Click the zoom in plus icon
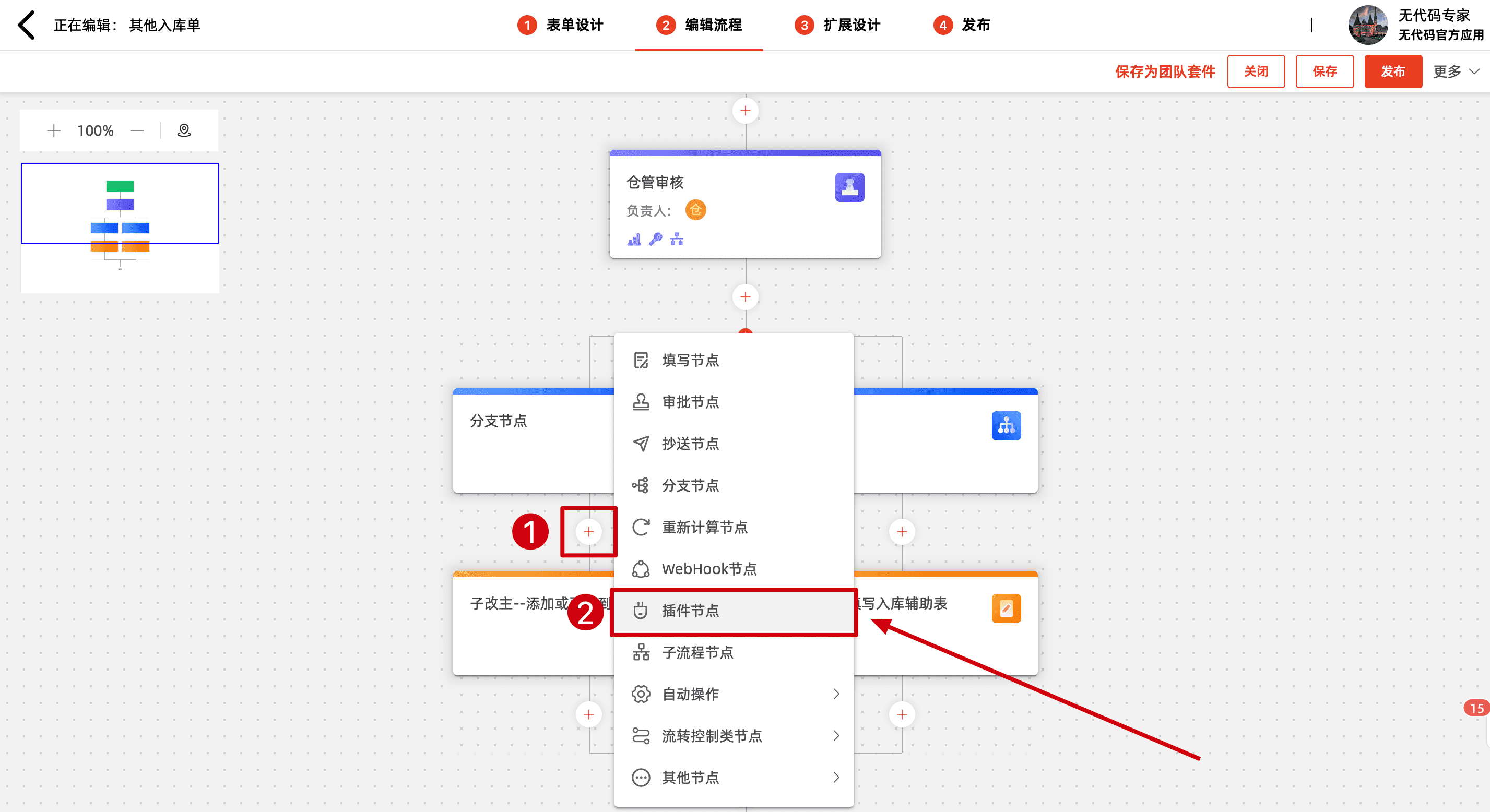The width and height of the screenshot is (1490, 812). [x=54, y=130]
